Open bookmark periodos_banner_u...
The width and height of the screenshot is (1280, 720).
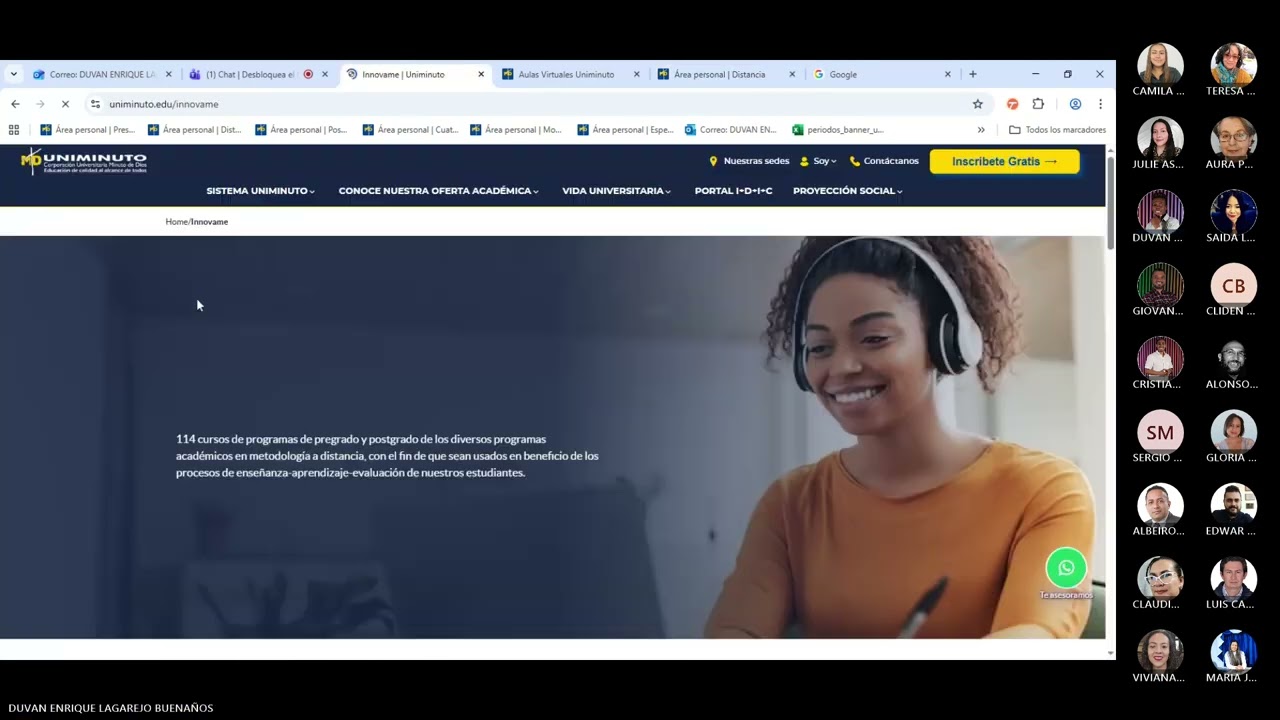pyautogui.click(x=838, y=130)
